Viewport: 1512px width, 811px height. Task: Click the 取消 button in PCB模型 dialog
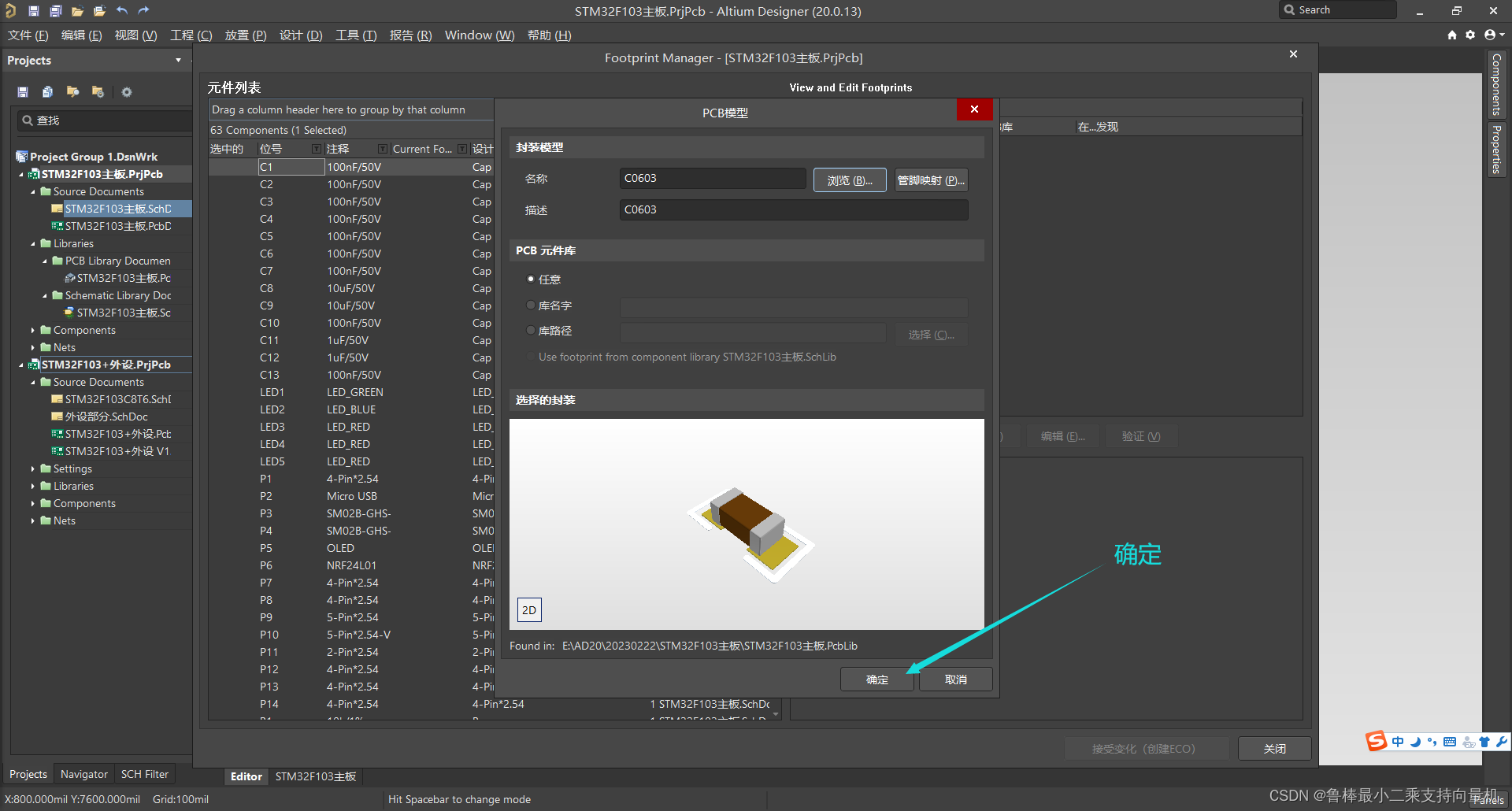[x=956, y=680]
